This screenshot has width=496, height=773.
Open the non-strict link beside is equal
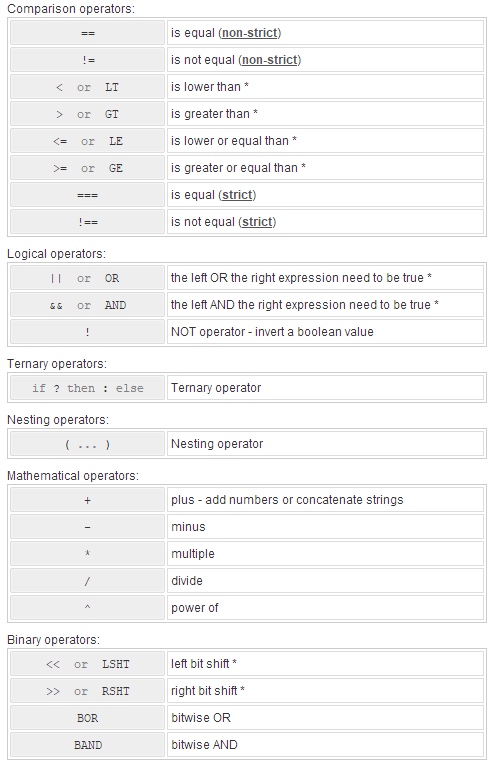[x=249, y=33]
